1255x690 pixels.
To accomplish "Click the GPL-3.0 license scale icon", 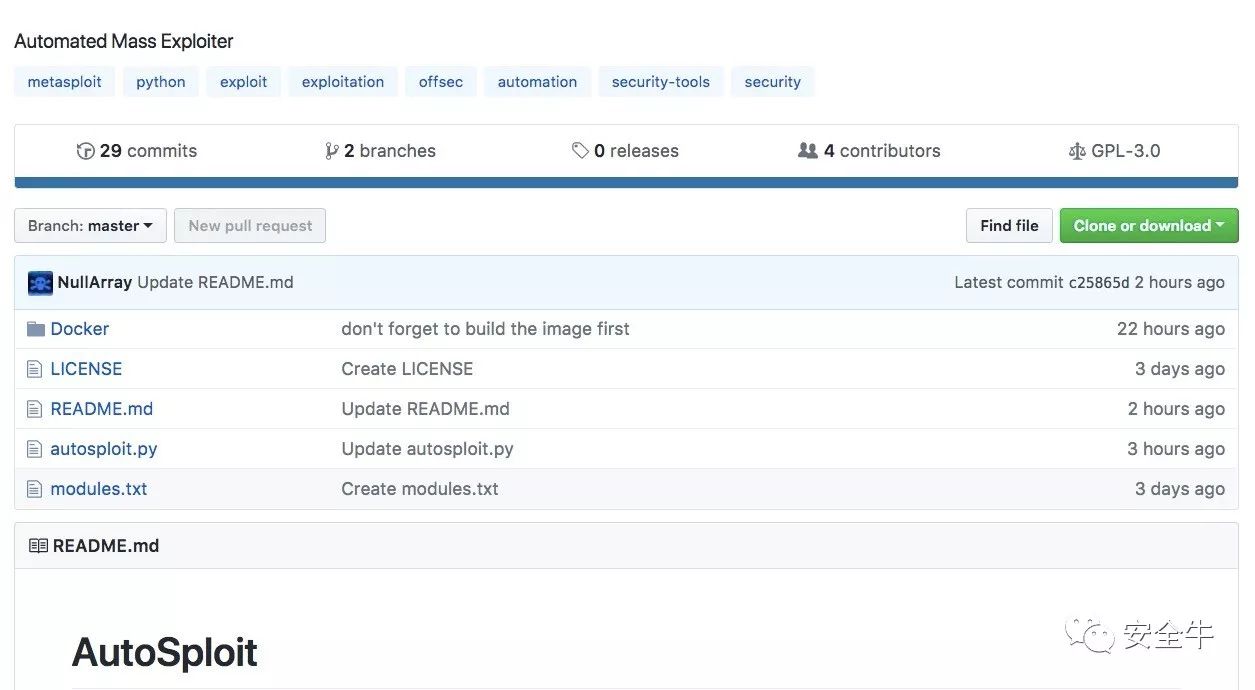I will [1076, 152].
